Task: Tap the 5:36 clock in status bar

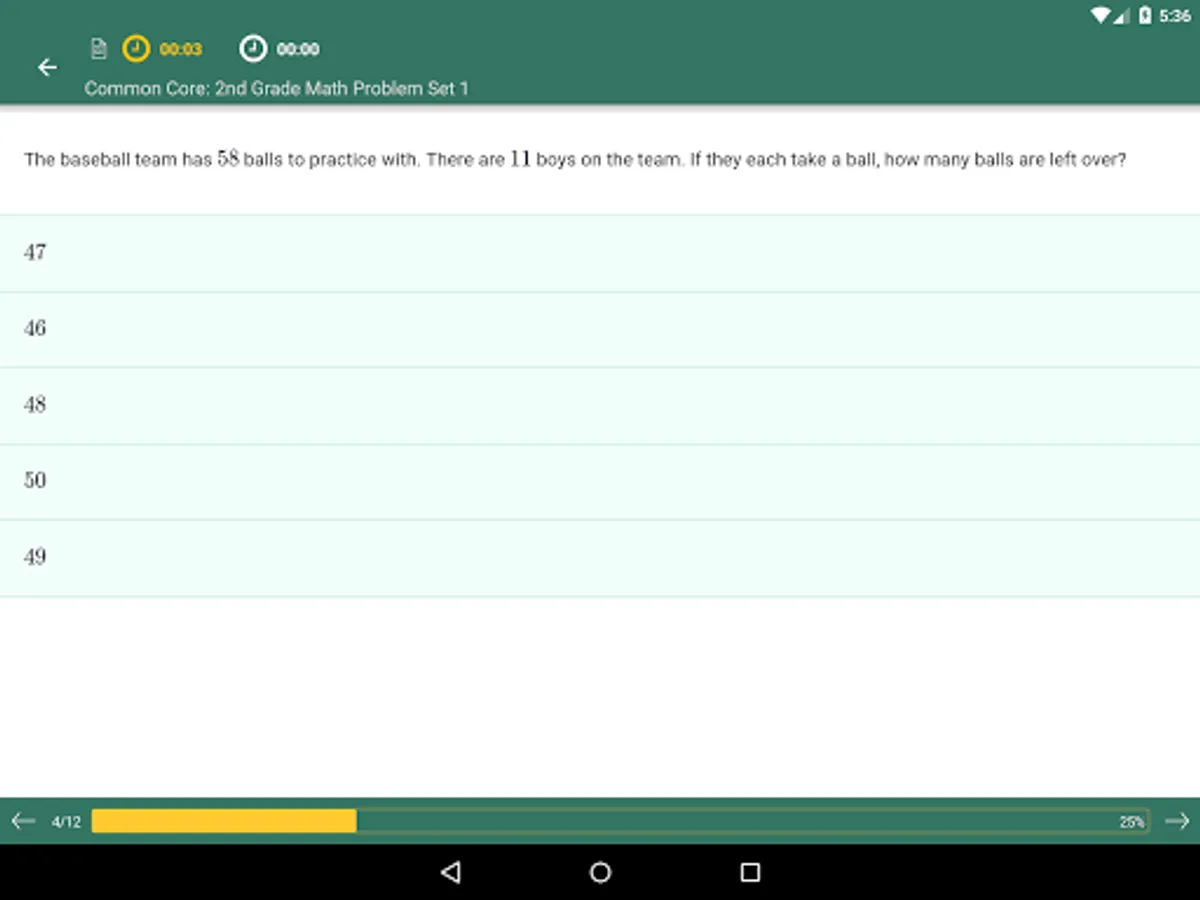Action: [1175, 16]
